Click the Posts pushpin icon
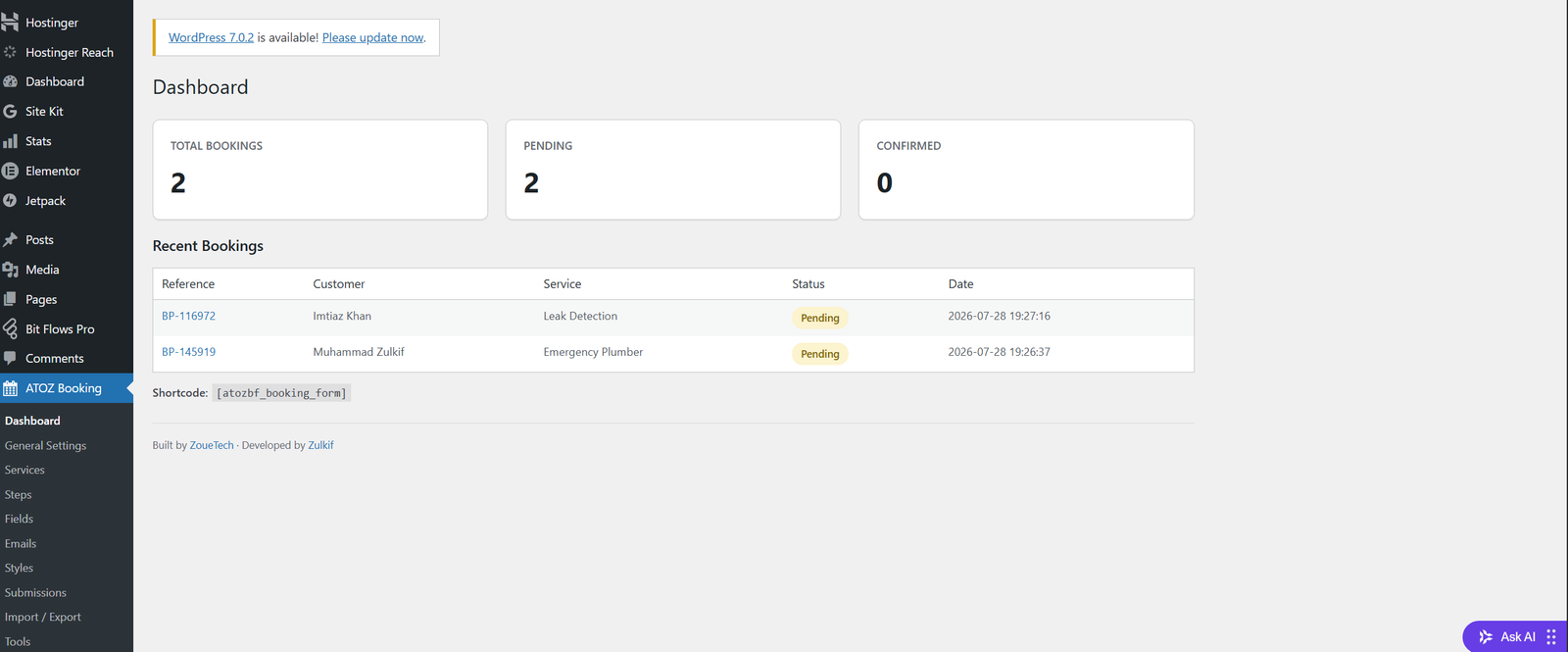The height and width of the screenshot is (652, 1568). tap(10, 240)
